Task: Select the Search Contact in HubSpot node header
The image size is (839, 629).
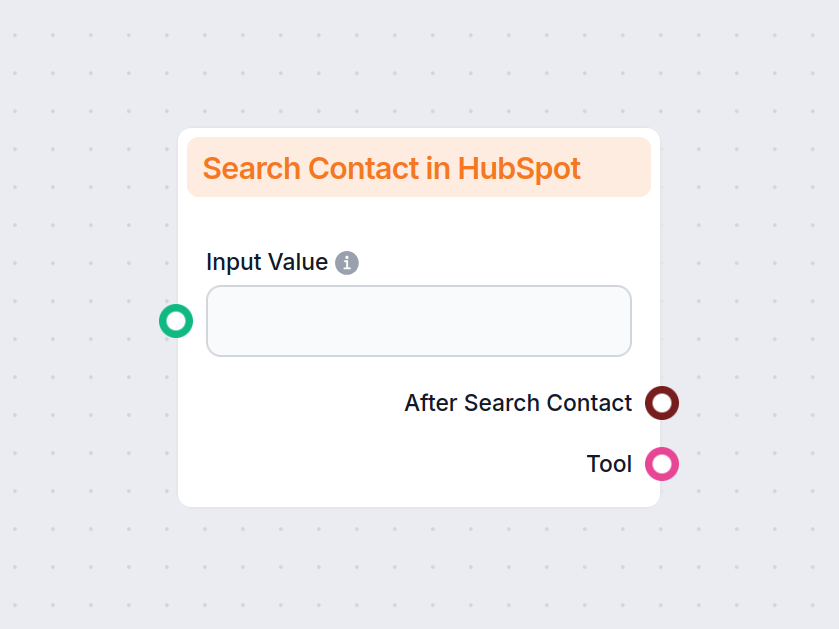Action: coord(419,167)
